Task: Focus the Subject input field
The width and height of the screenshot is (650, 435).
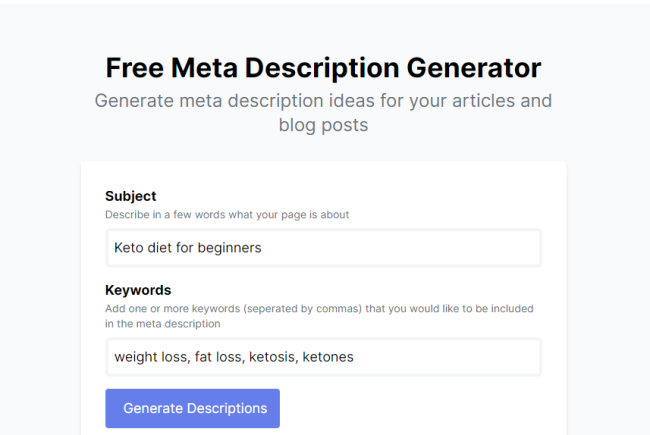Action: (x=323, y=247)
